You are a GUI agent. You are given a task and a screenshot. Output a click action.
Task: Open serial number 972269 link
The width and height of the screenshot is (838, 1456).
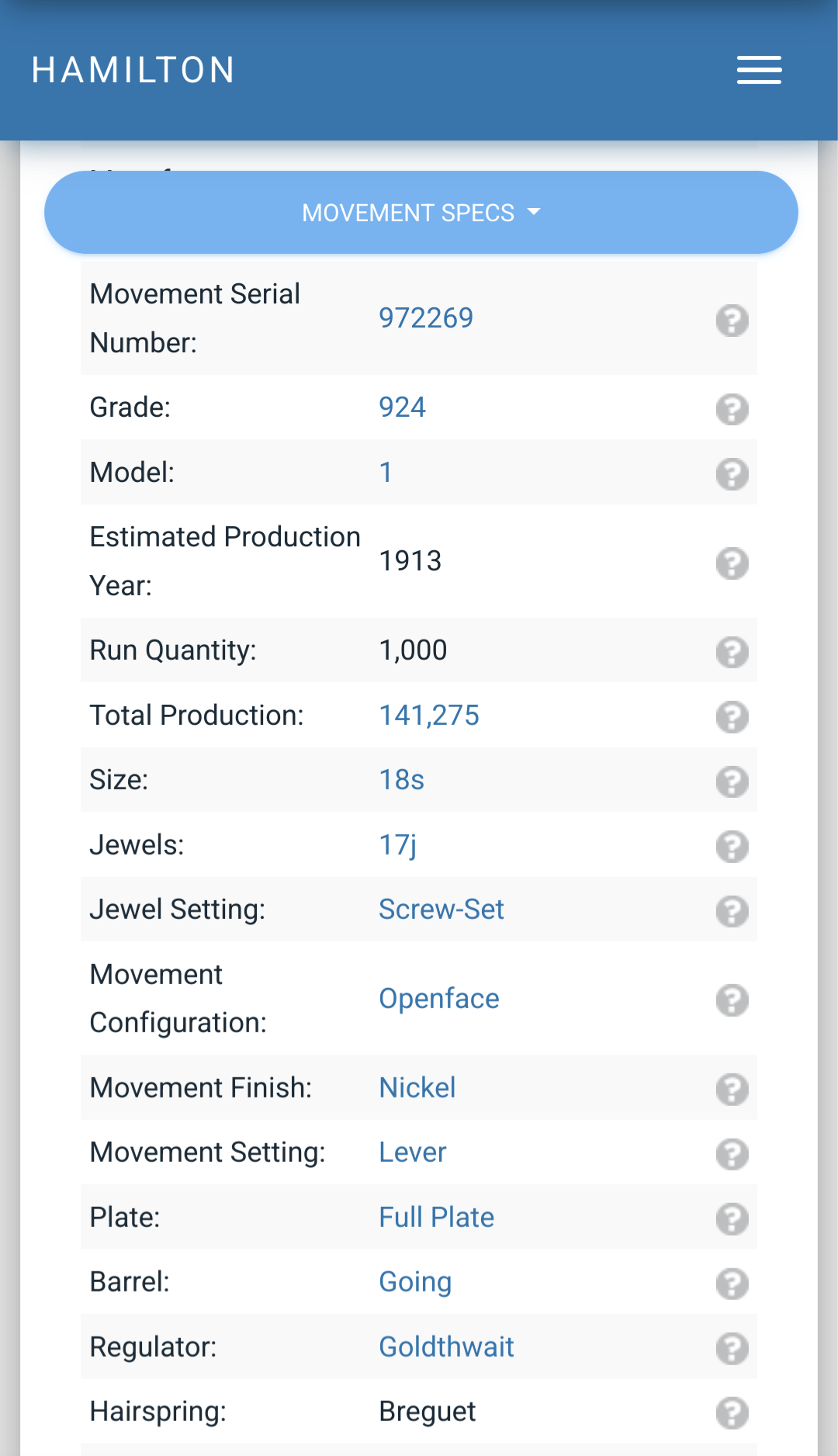click(426, 318)
